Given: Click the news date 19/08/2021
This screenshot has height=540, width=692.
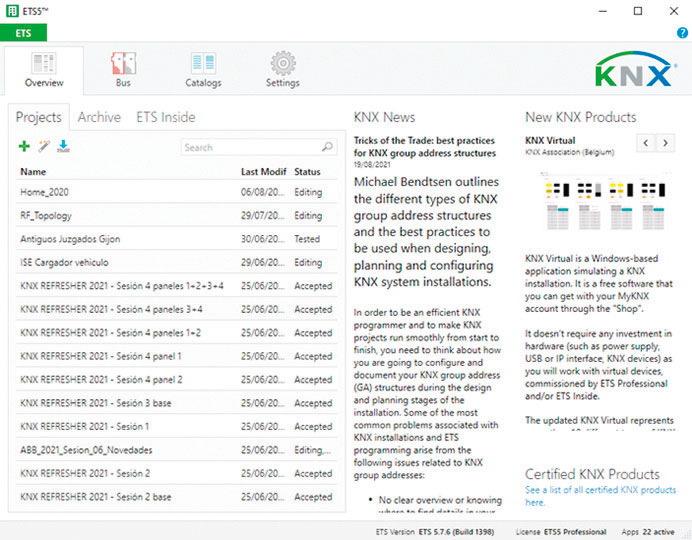Looking at the screenshot, I should [372, 165].
